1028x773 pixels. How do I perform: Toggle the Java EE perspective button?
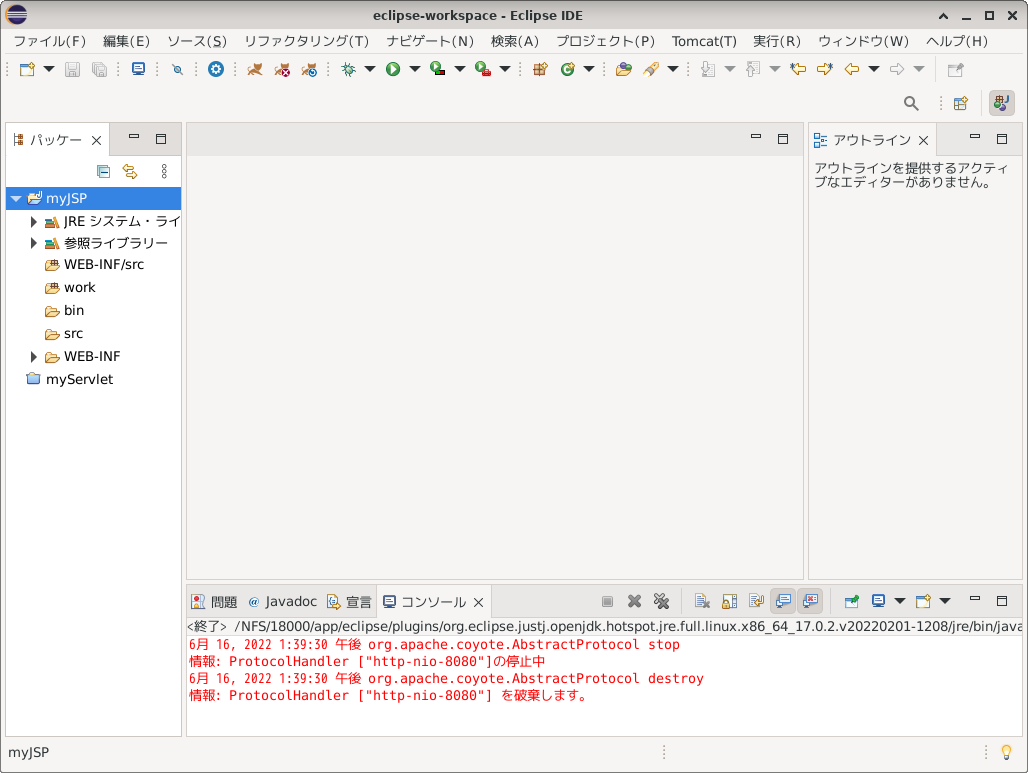click(x=1001, y=103)
